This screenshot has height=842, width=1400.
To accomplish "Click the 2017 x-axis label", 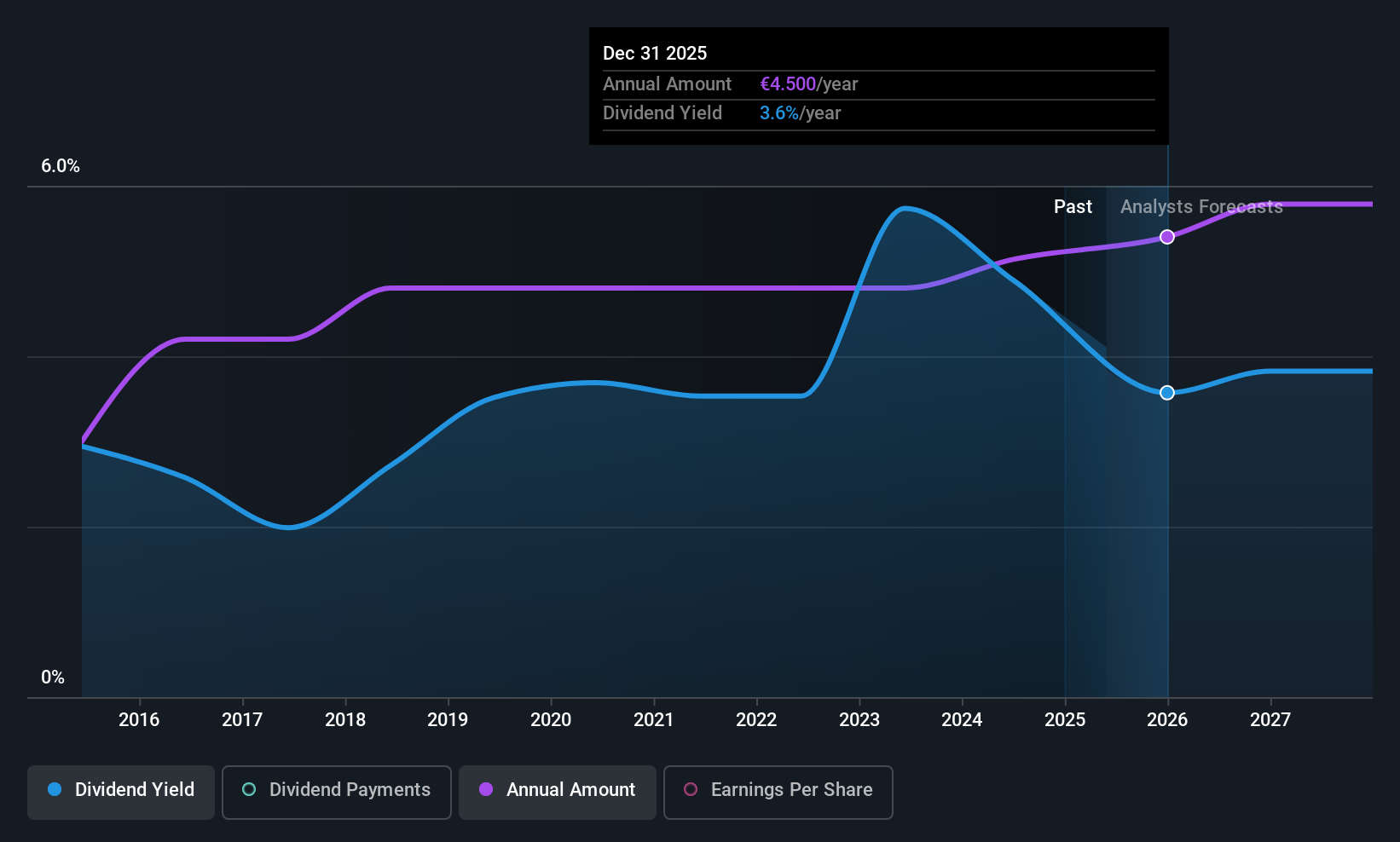I will pos(242,720).
